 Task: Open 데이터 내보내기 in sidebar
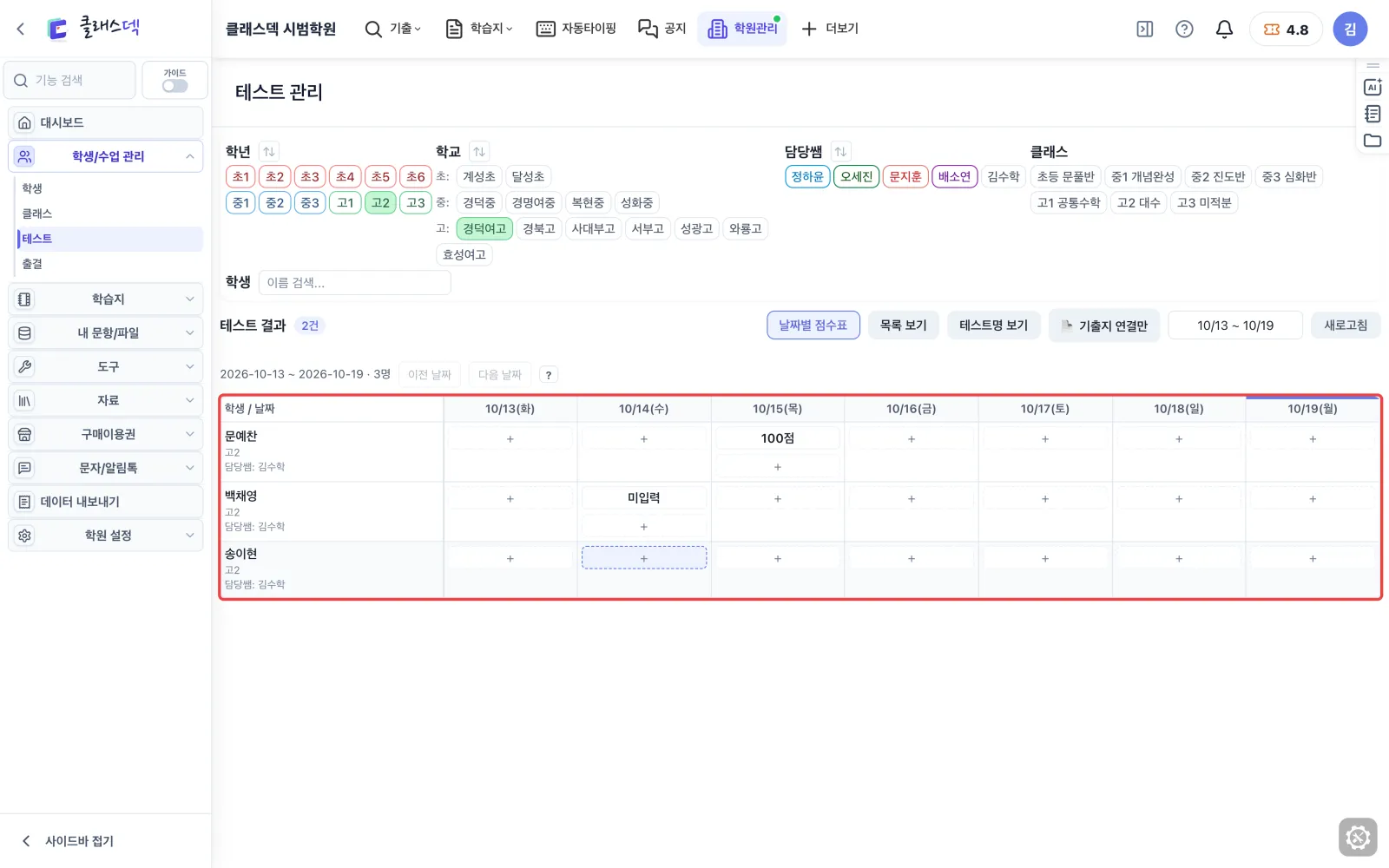click(106, 502)
